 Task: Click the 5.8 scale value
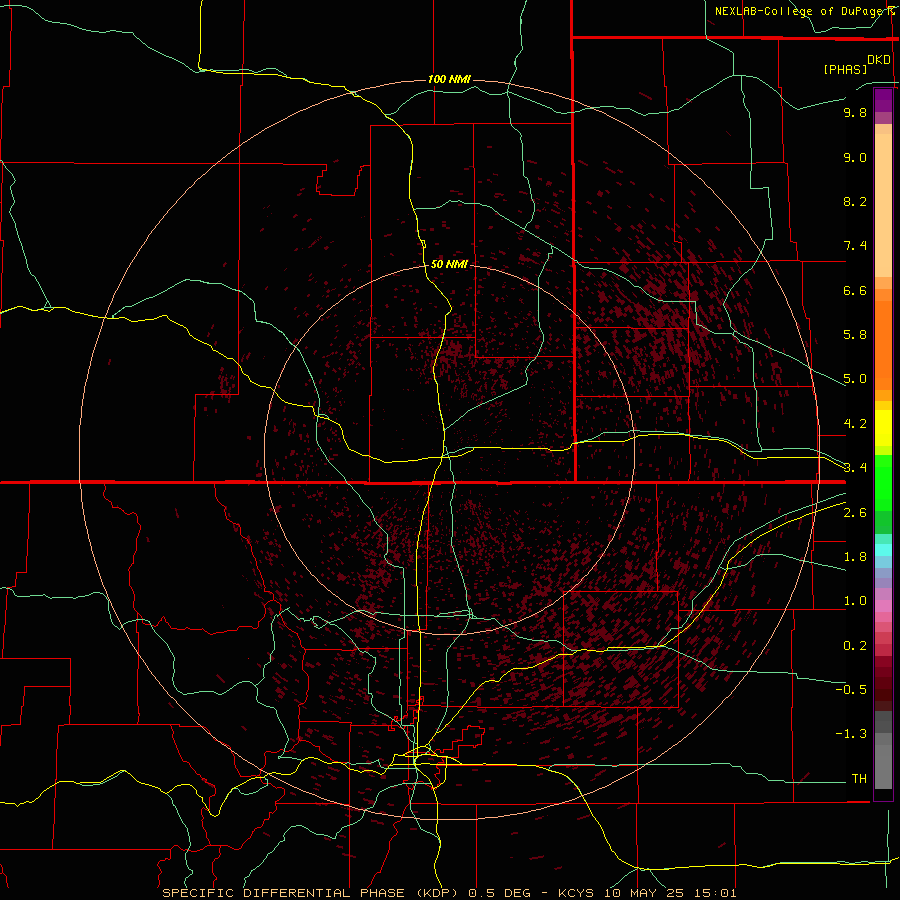[x=855, y=335]
